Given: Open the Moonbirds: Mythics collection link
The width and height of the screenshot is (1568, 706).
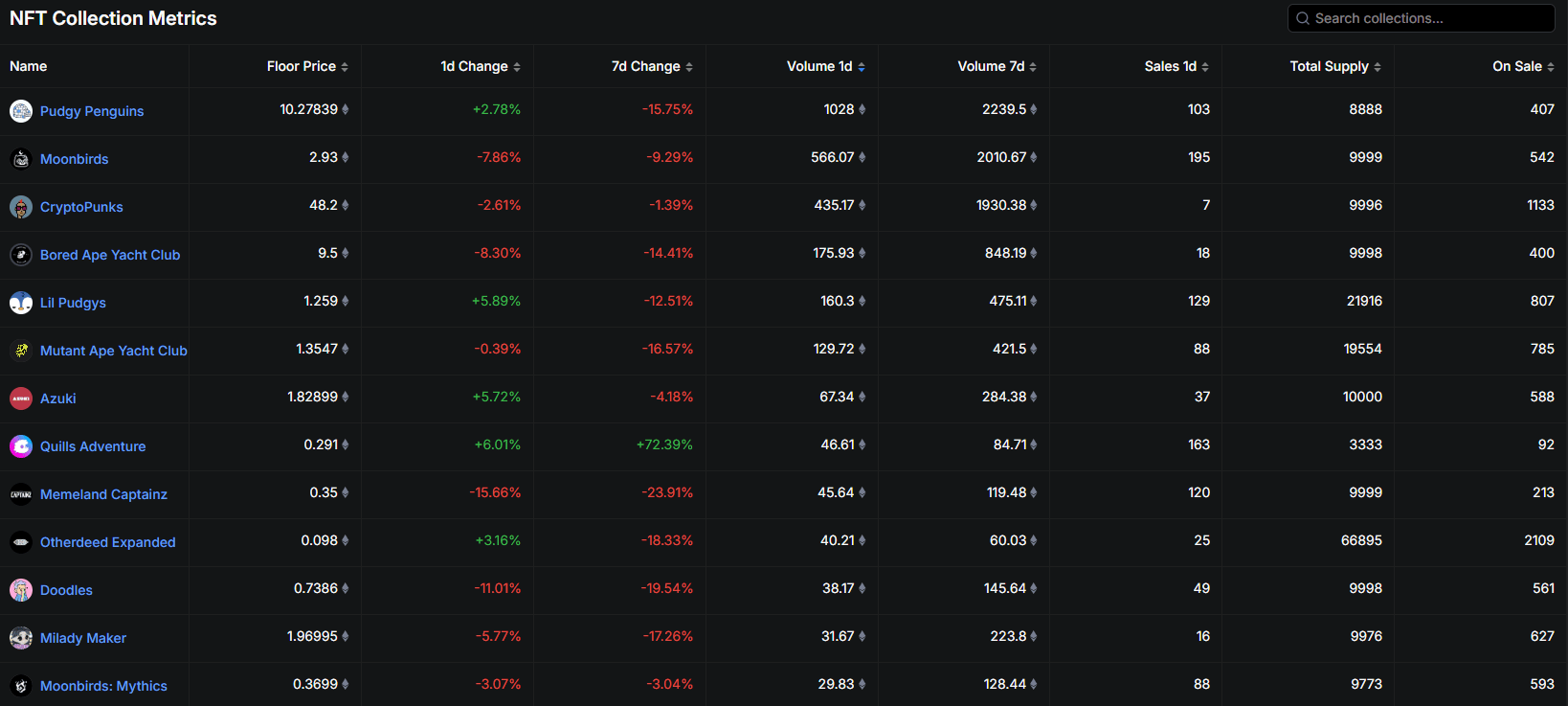Looking at the screenshot, I should 103,686.
